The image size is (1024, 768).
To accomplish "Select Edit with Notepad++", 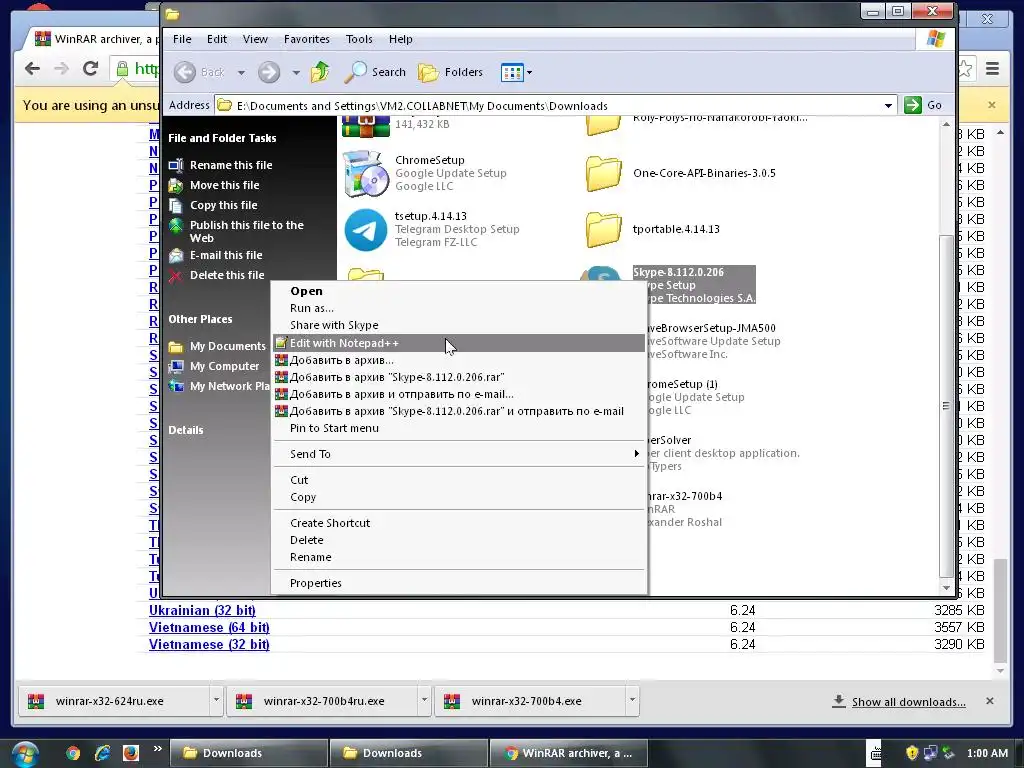I will [x=459, y=343].
